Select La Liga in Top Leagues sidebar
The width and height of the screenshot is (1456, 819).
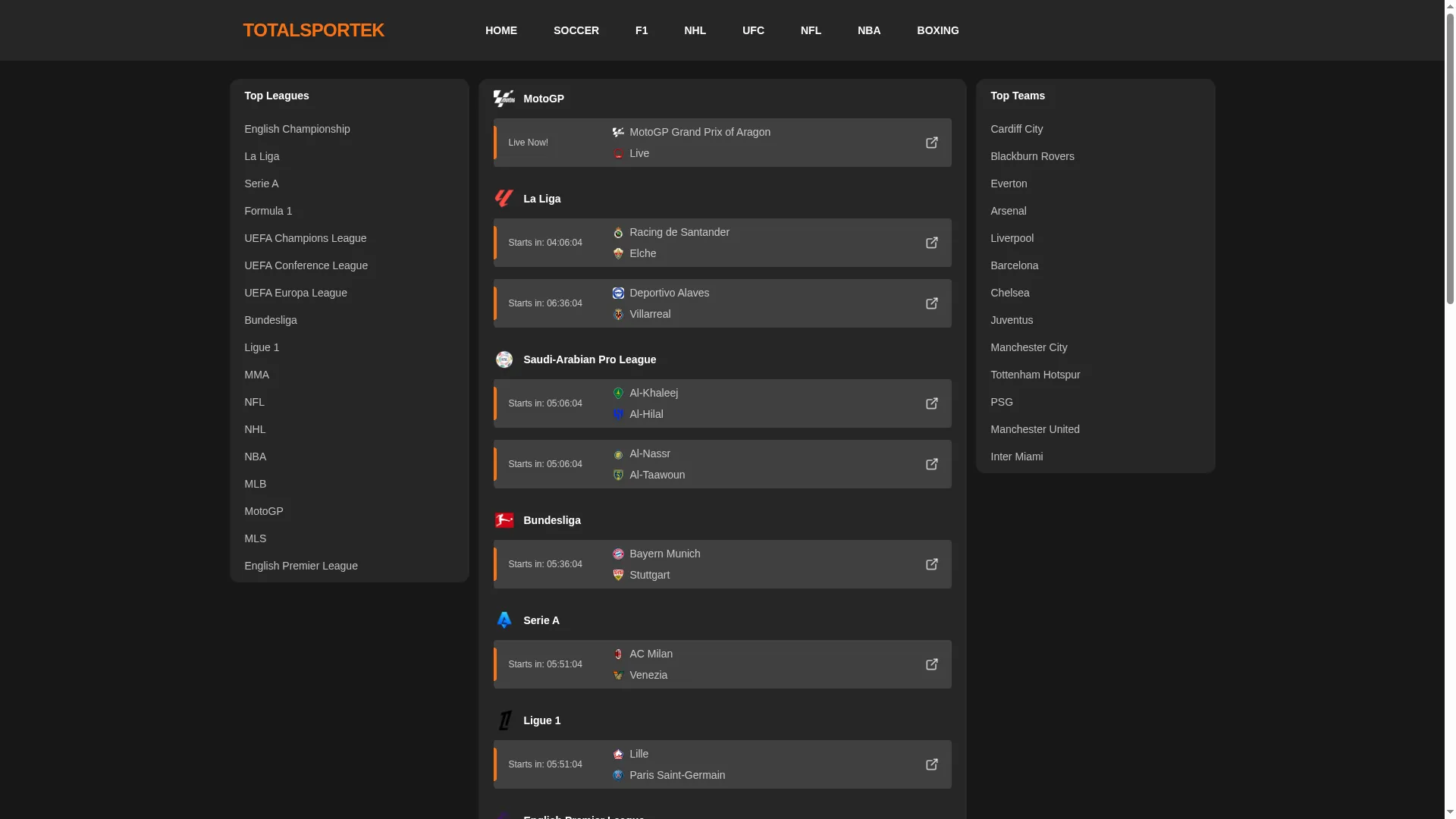tap(262, 156)
